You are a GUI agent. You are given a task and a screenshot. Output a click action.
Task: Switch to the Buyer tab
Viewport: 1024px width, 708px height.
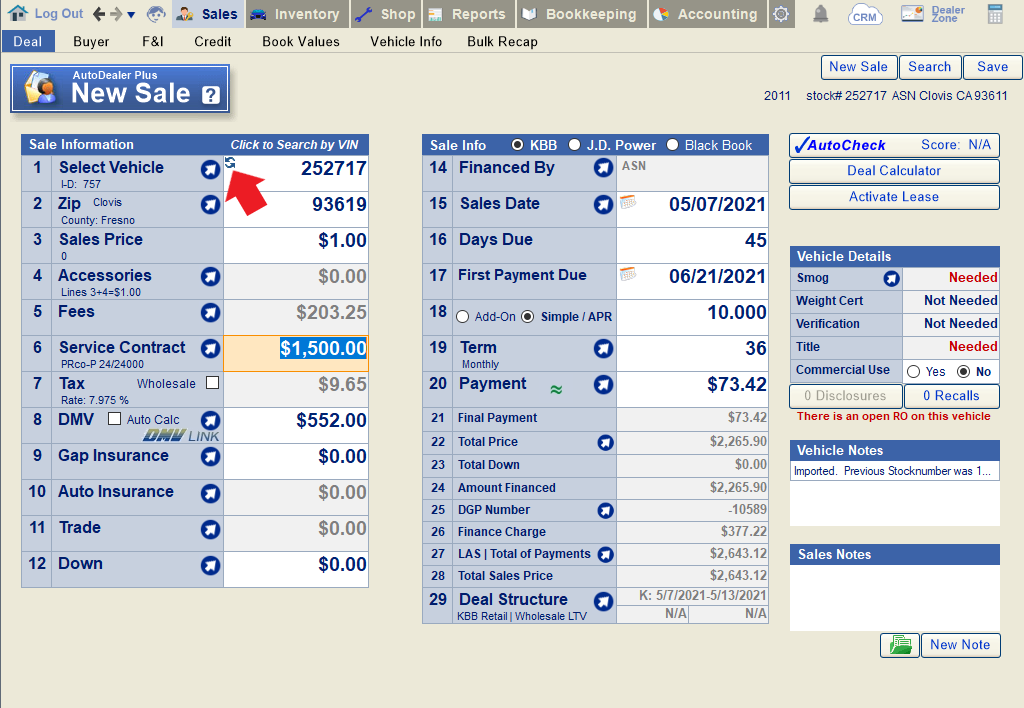(91, 42)
